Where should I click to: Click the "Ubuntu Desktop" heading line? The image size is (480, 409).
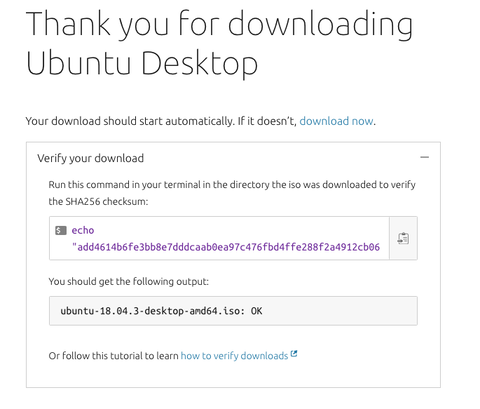[x=142, y=63]
